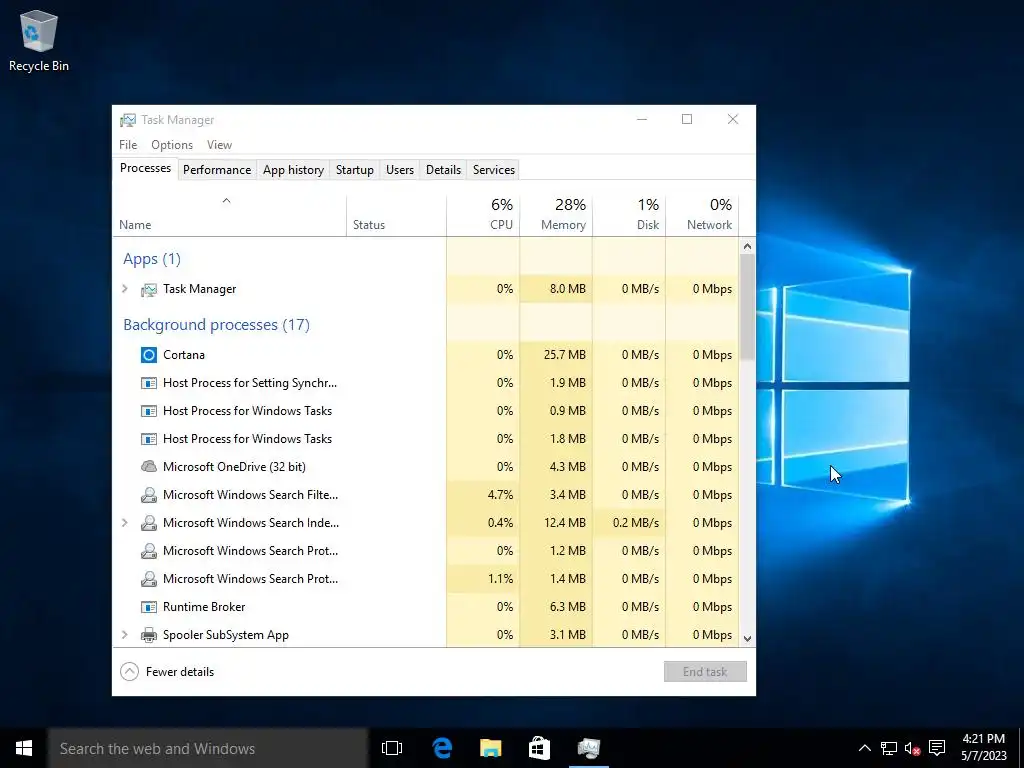The image size is (1024, 768).
Task: Select the Microsoft OneDrive (32 bit) row
Action: coord(426,467)
